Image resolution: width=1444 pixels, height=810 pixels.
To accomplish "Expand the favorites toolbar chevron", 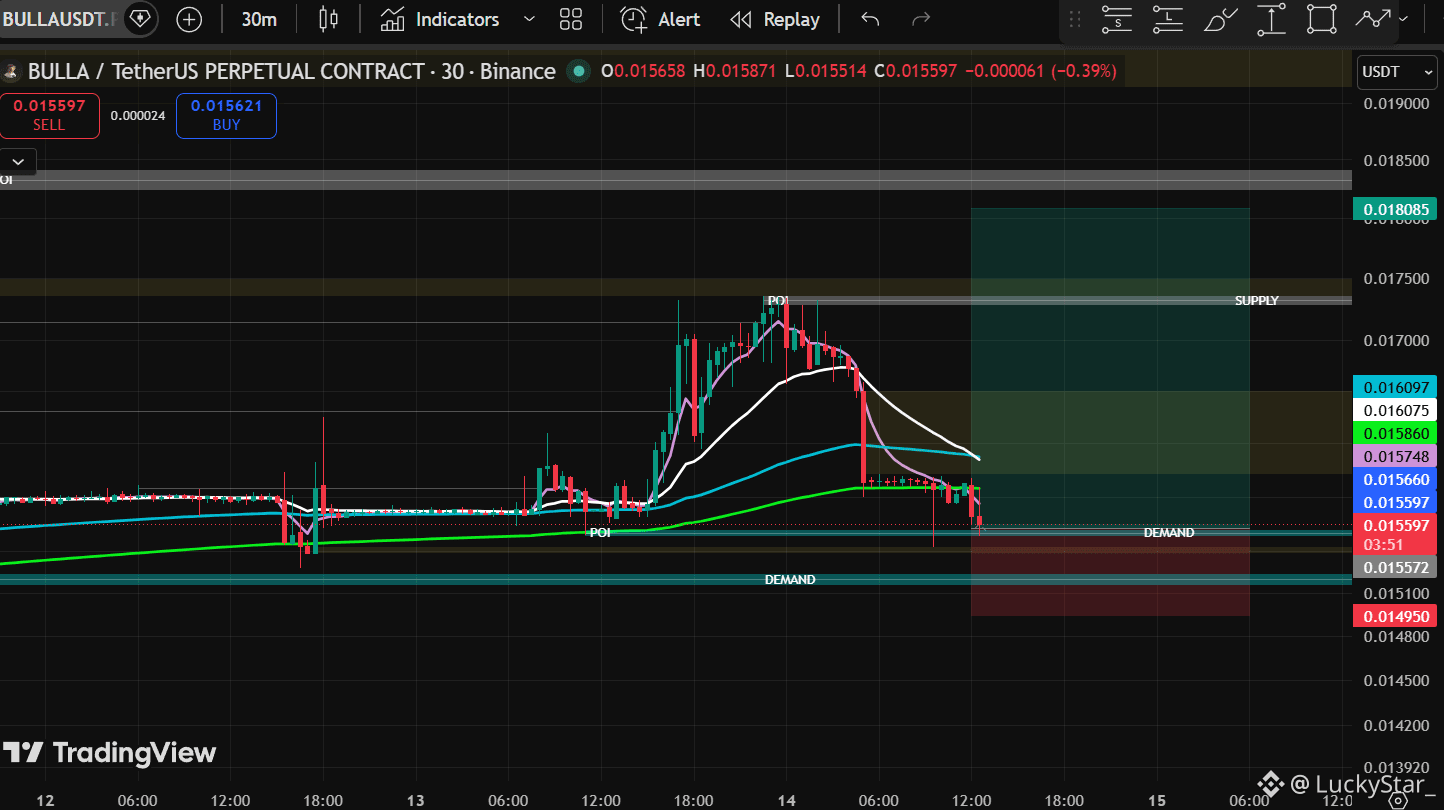I will [1404, 19].
